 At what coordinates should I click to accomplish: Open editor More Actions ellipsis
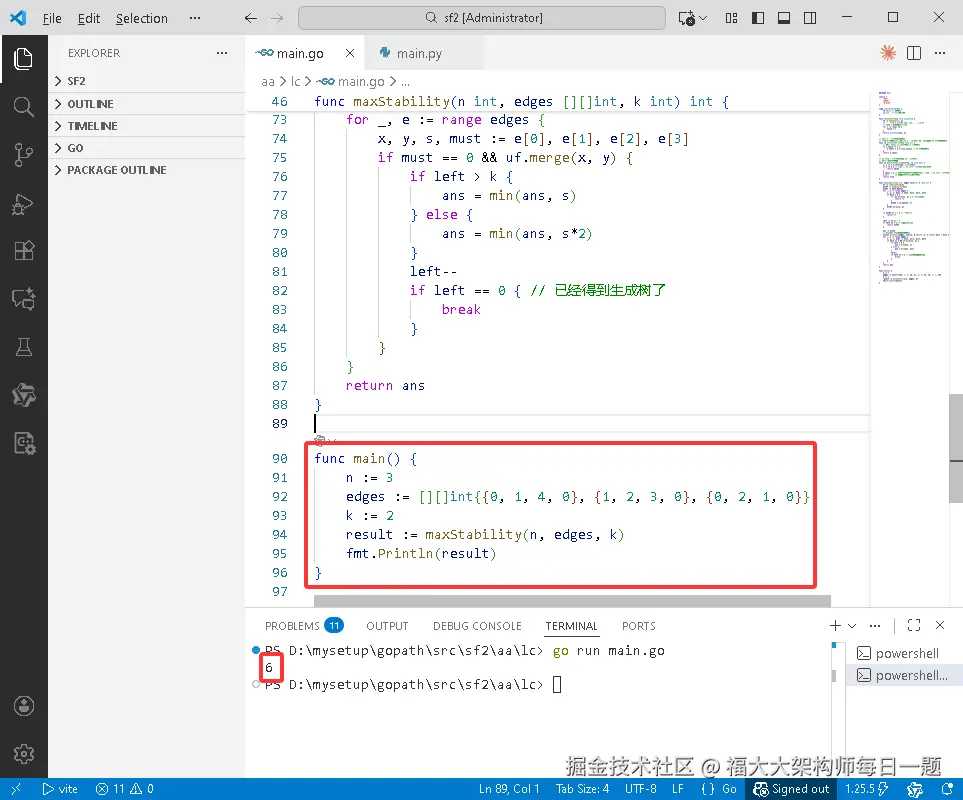(x=940, y=53)
